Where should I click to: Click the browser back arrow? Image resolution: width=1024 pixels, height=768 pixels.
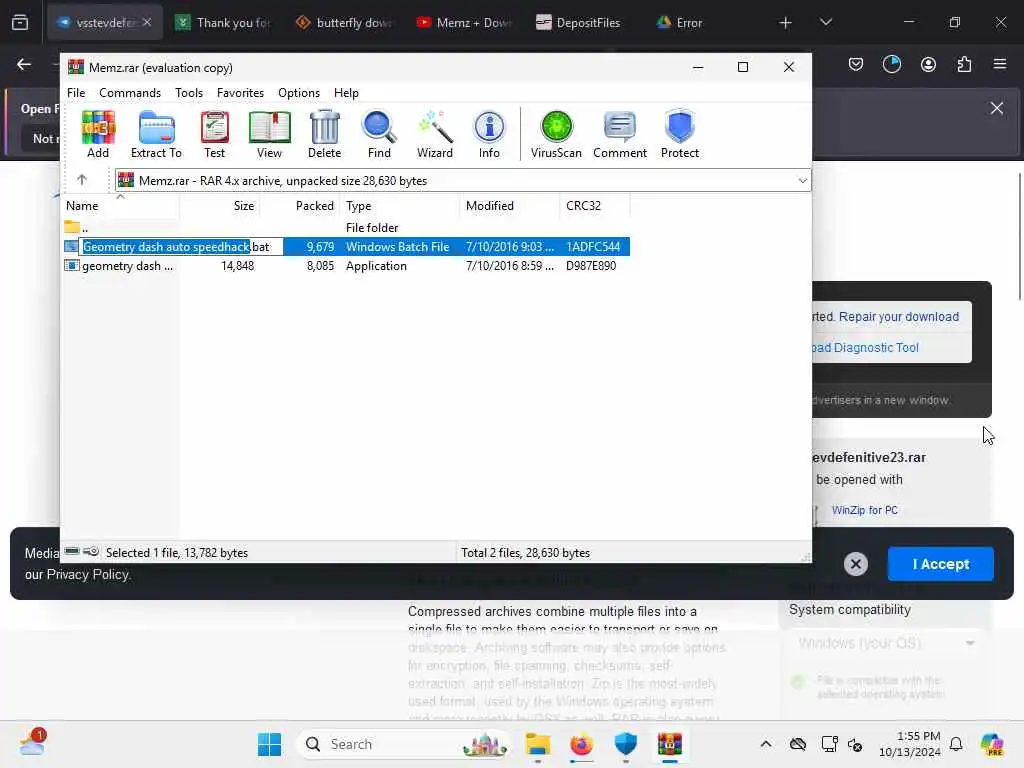(24, 64)
